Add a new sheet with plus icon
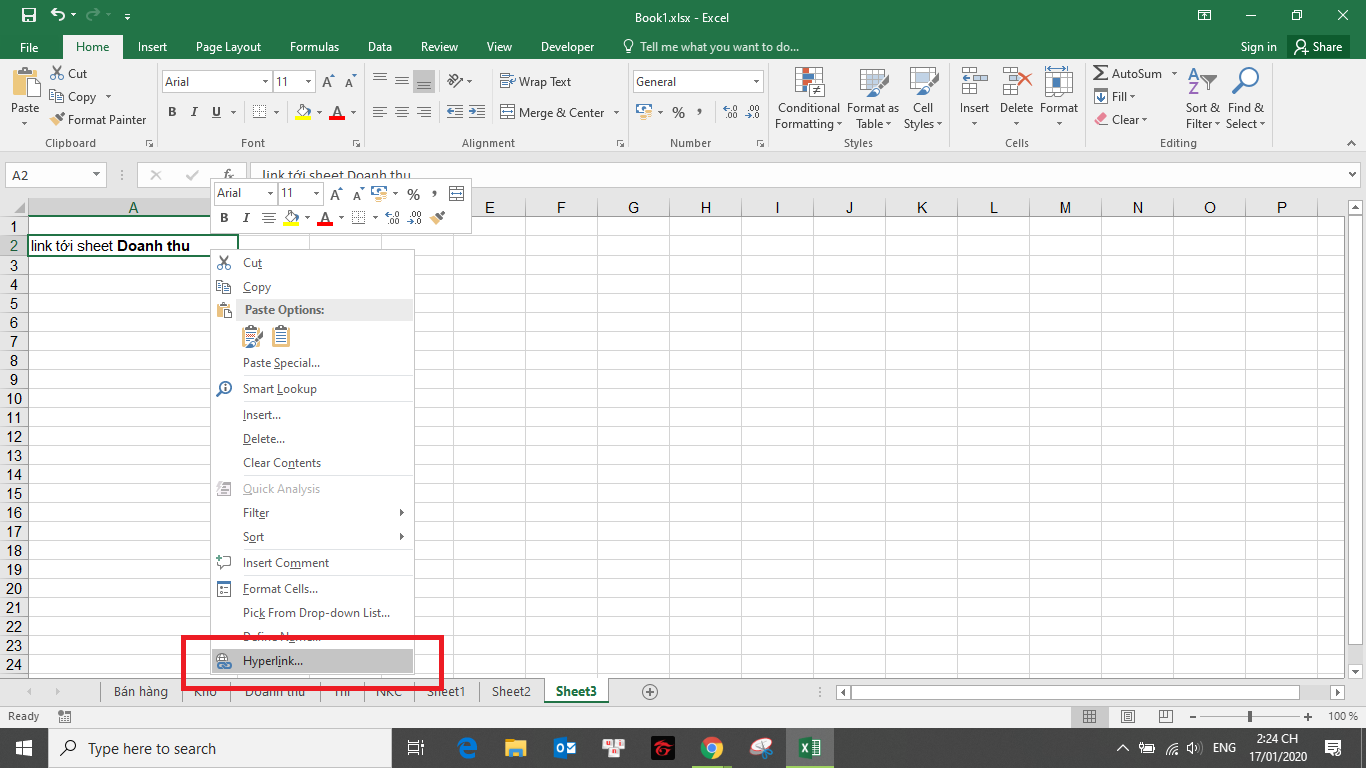 (650, 692)
